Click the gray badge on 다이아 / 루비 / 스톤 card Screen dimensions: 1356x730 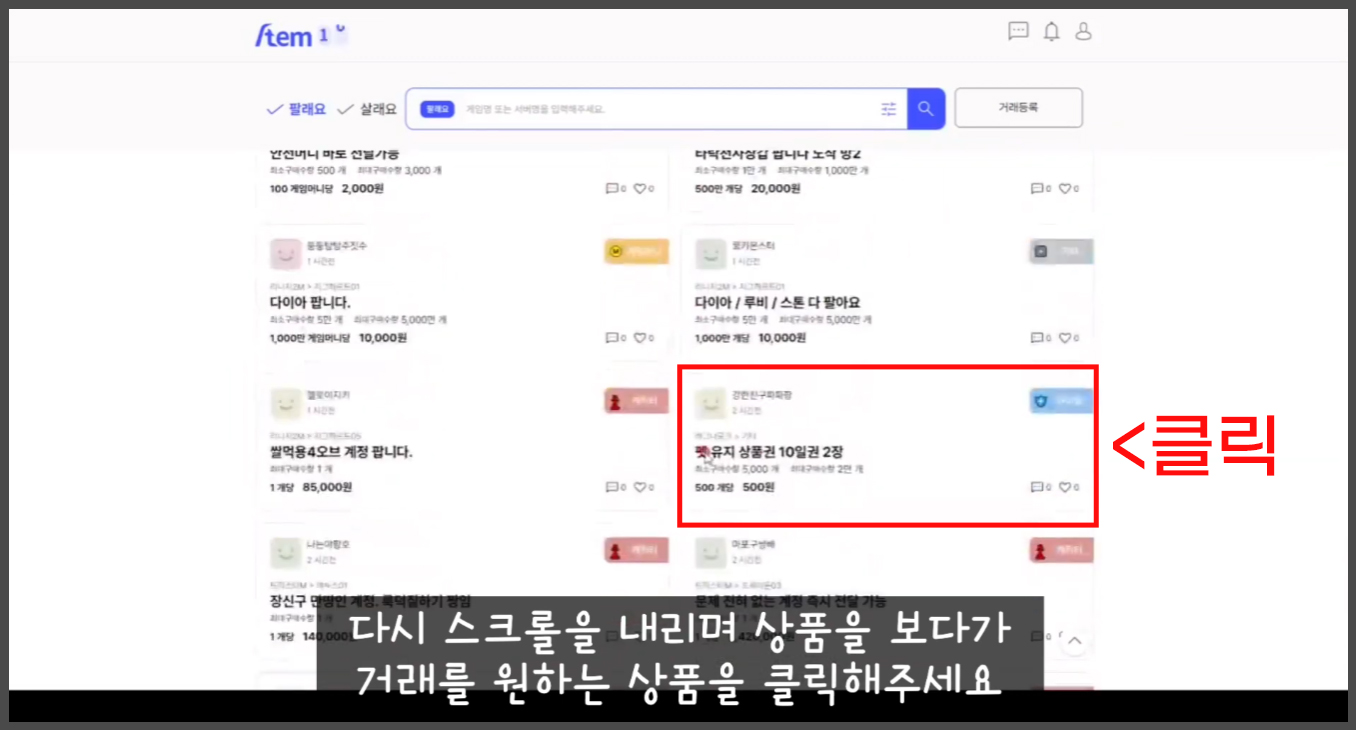pos(1061,252)
